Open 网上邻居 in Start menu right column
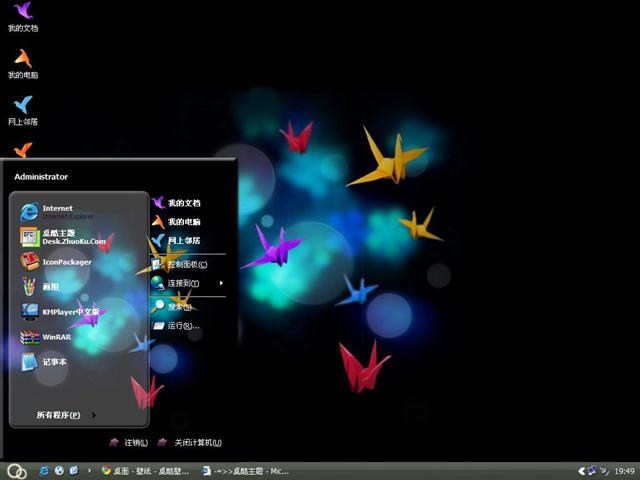The height and width of the screenshot is (480, 640). tap(176, 240)
